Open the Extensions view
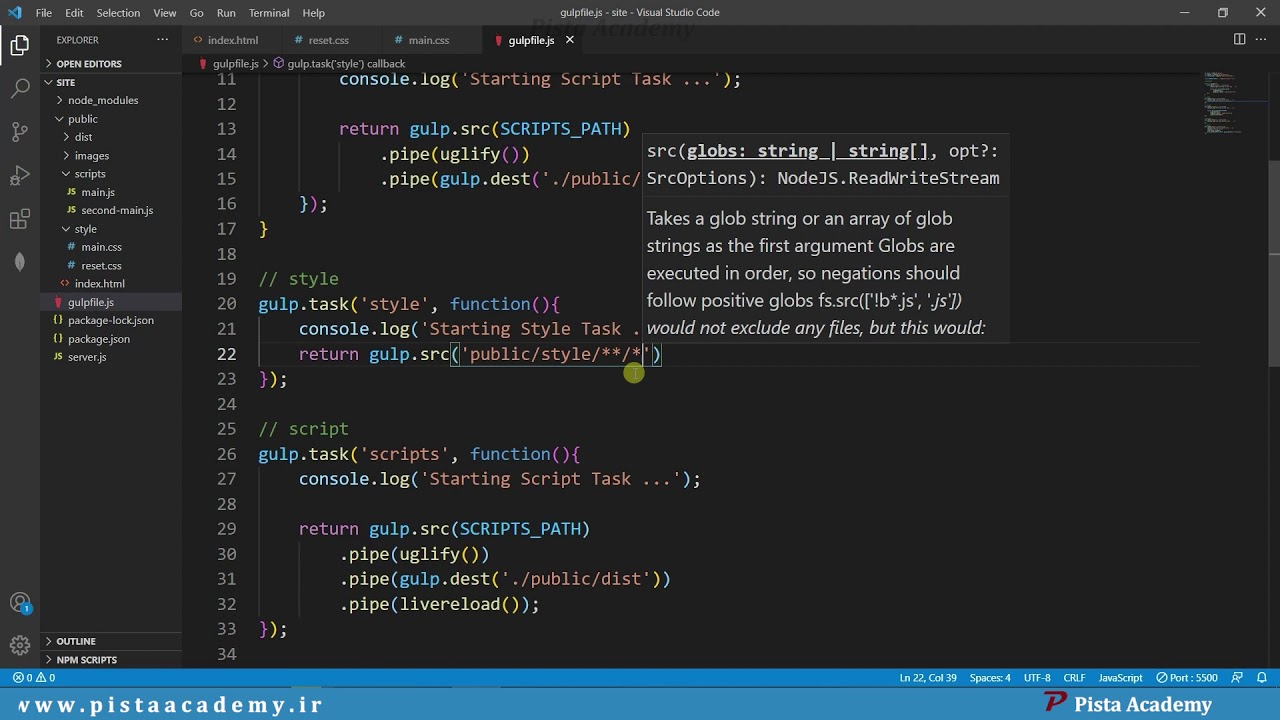The image size is (1280, 720). (x=20, y=220)
